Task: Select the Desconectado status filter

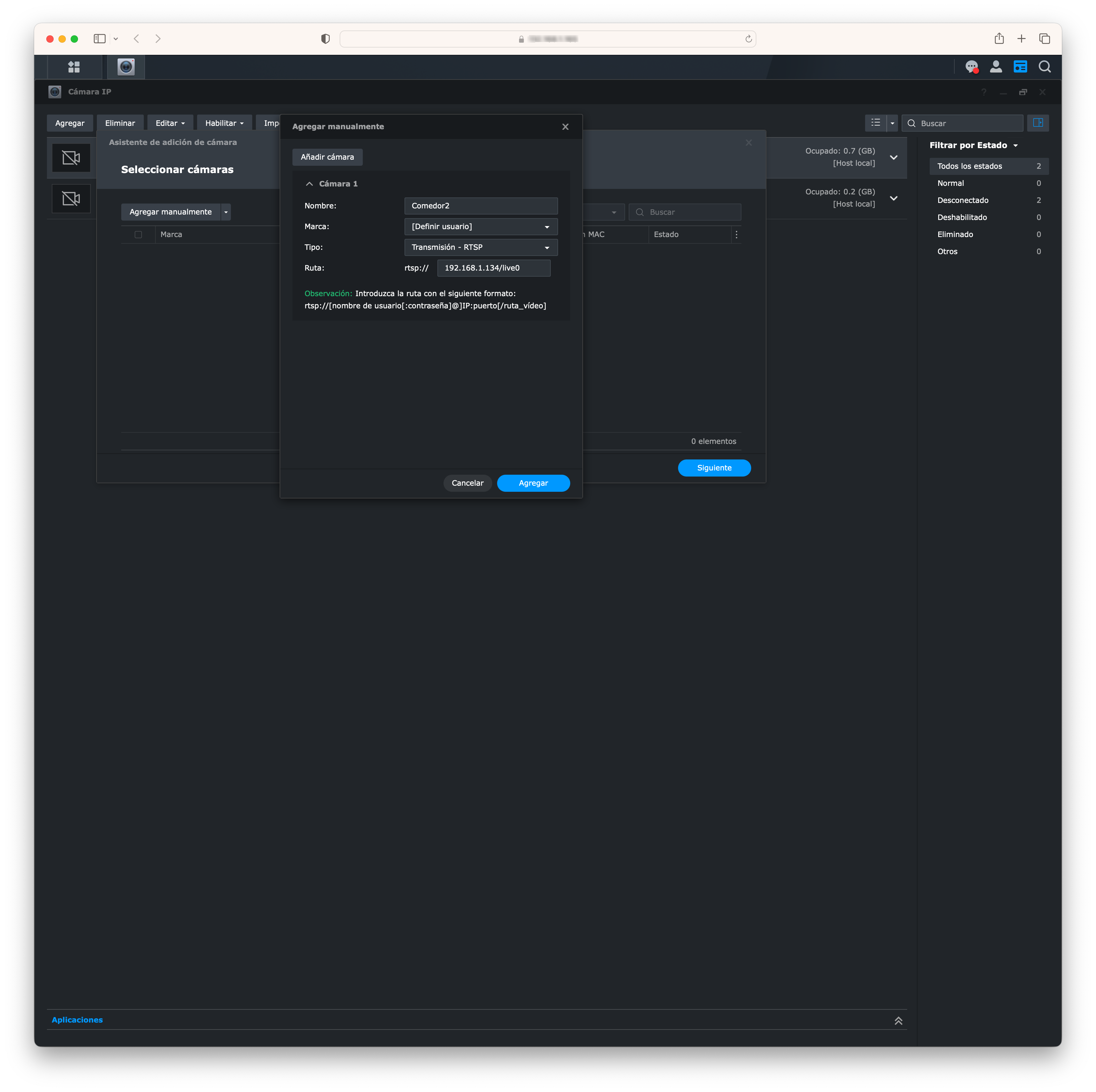Action: (963, 200)
